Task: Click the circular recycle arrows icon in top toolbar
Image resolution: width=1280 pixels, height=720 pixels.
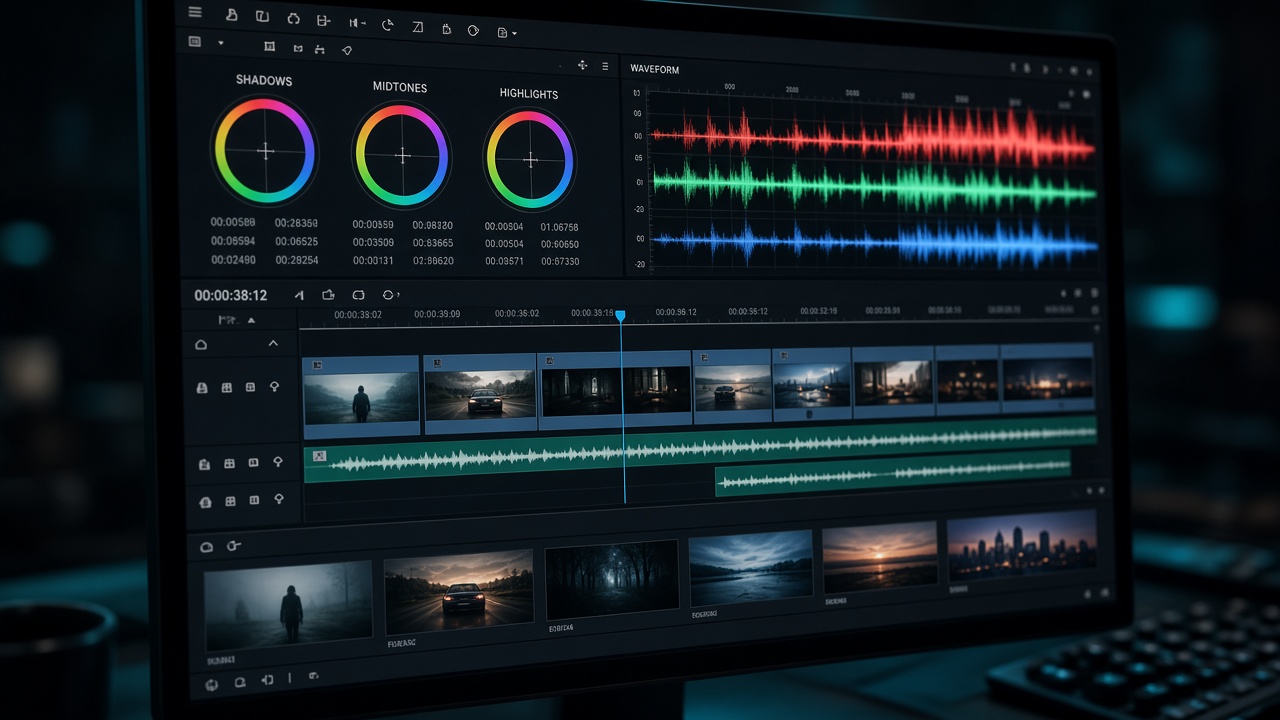Action: pos(293,18)
